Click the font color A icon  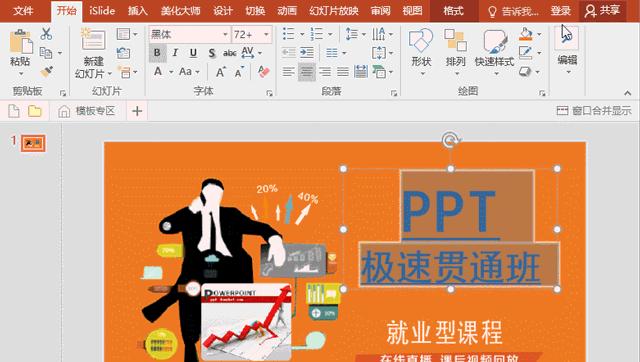(x=158, y=72)
